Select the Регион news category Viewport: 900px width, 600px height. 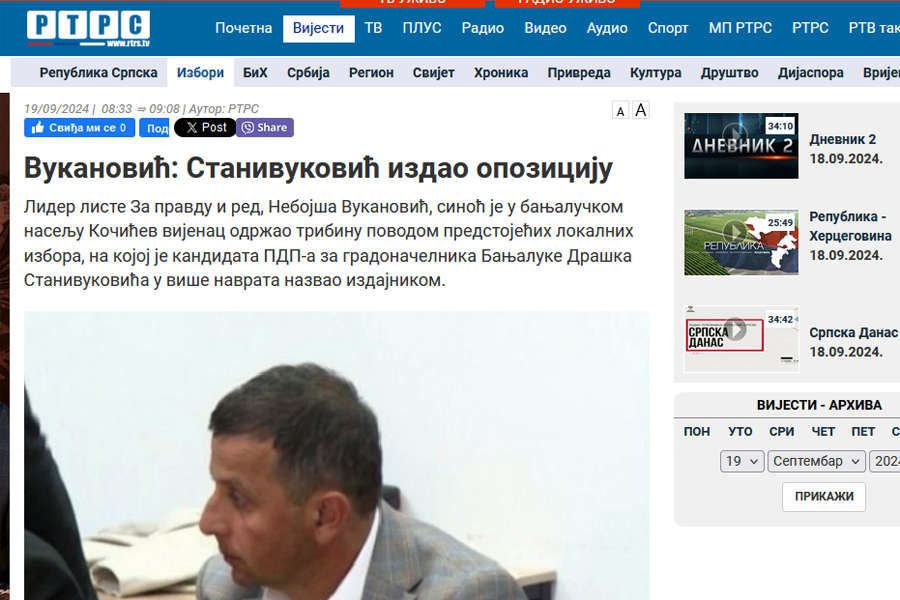click(x=371, y=73)
